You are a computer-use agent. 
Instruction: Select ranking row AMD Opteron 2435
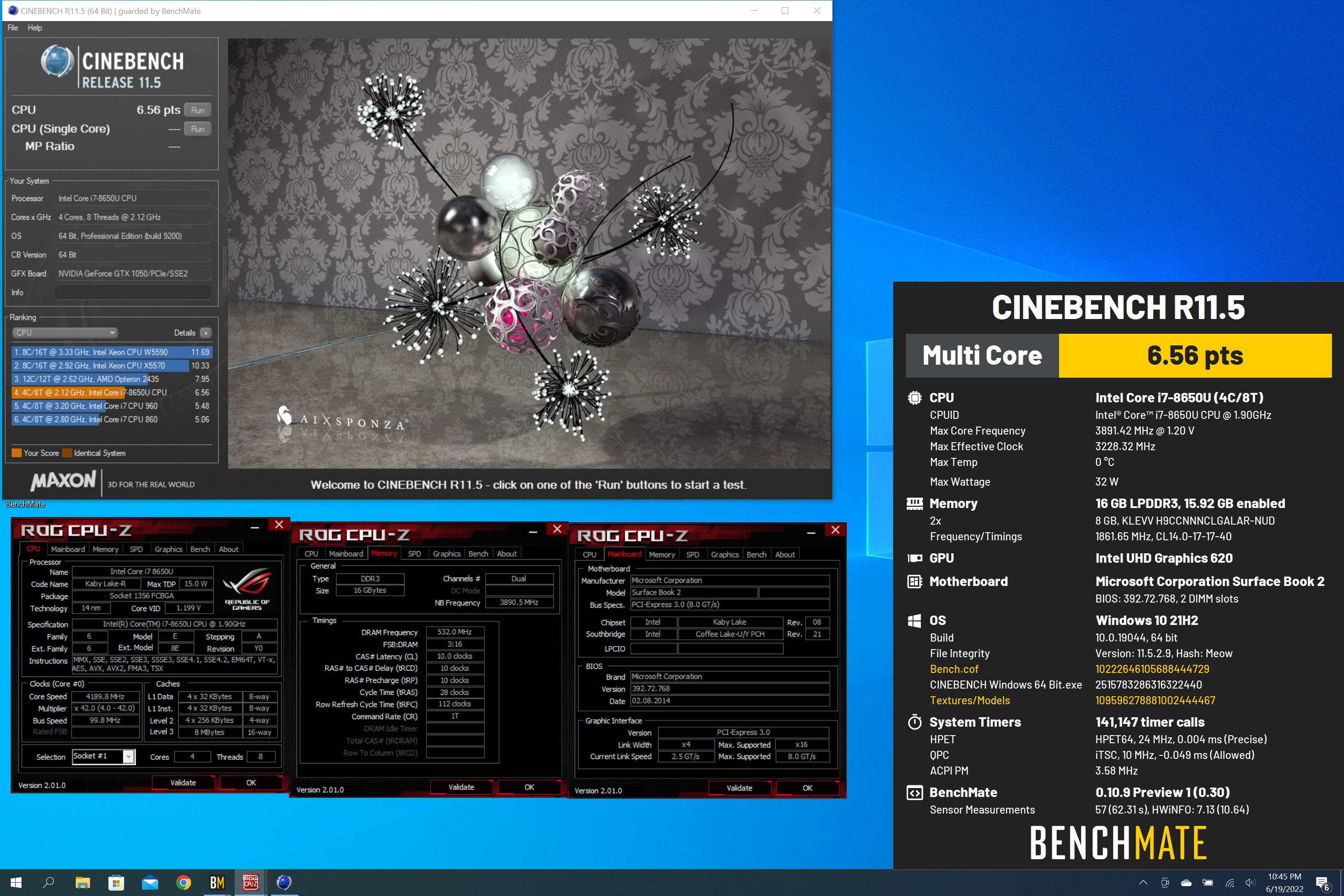click(112, 379)
